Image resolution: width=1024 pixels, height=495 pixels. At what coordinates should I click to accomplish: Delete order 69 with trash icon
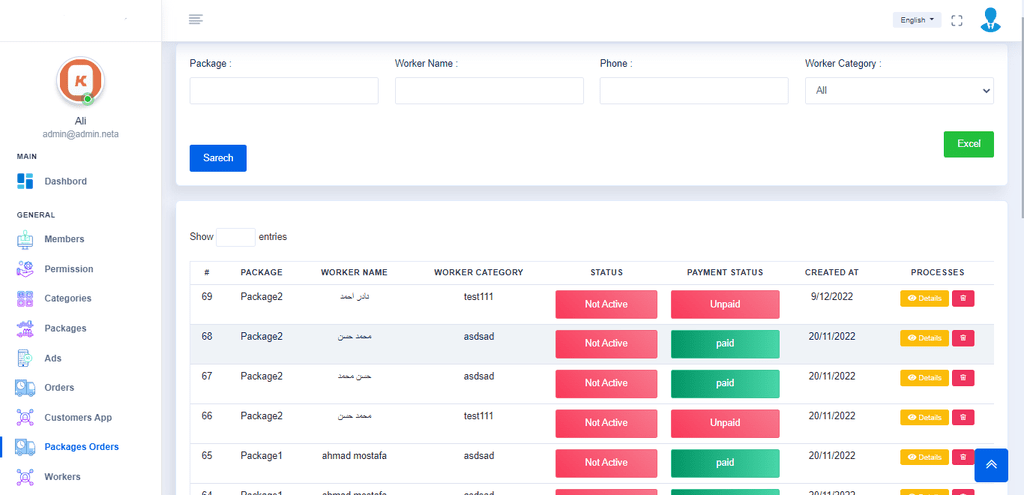pos(963,298)
